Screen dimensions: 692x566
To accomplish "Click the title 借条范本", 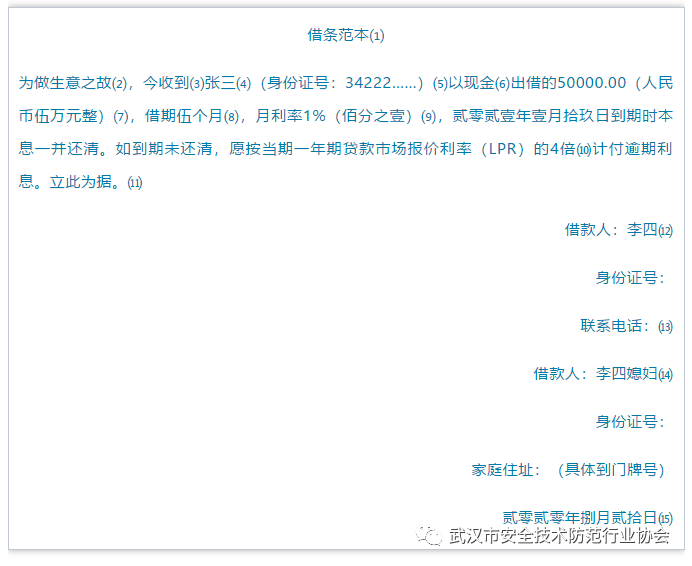I will click(x=337, y=35).
